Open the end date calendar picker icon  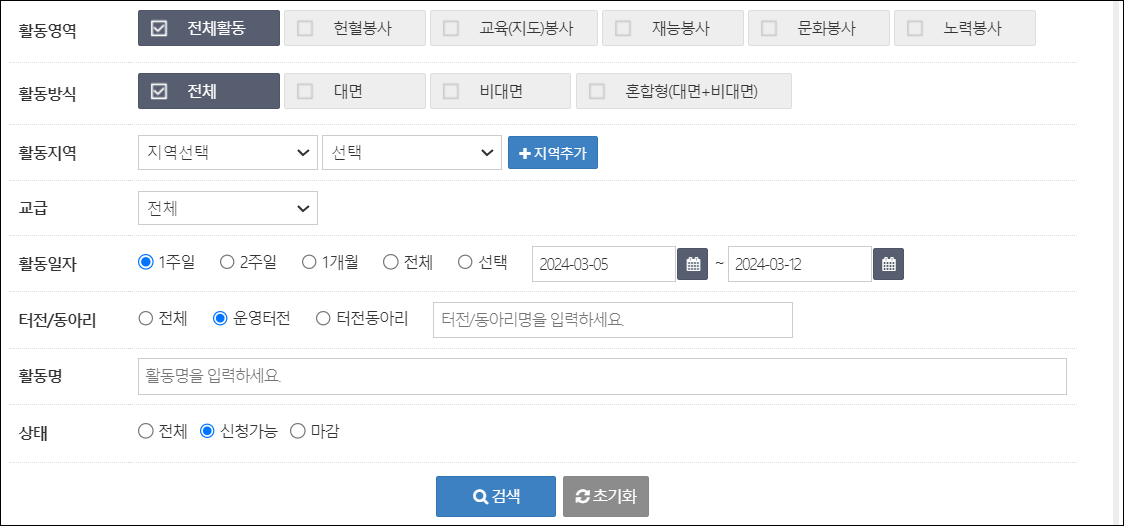pyautogui.click(x=888, y=264)
